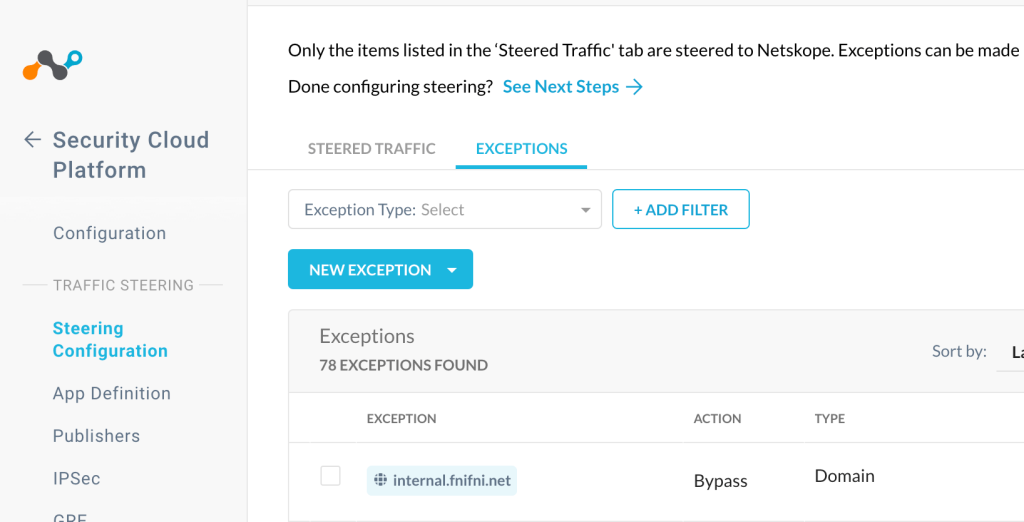This screenshot has height=522, width=1024.
Task: Click the internal.fnifni.net exception tag
Action: click(x=441, y=480)
